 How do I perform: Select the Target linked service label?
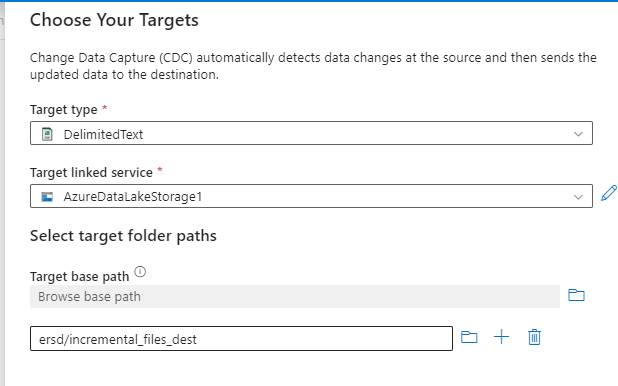91,172
